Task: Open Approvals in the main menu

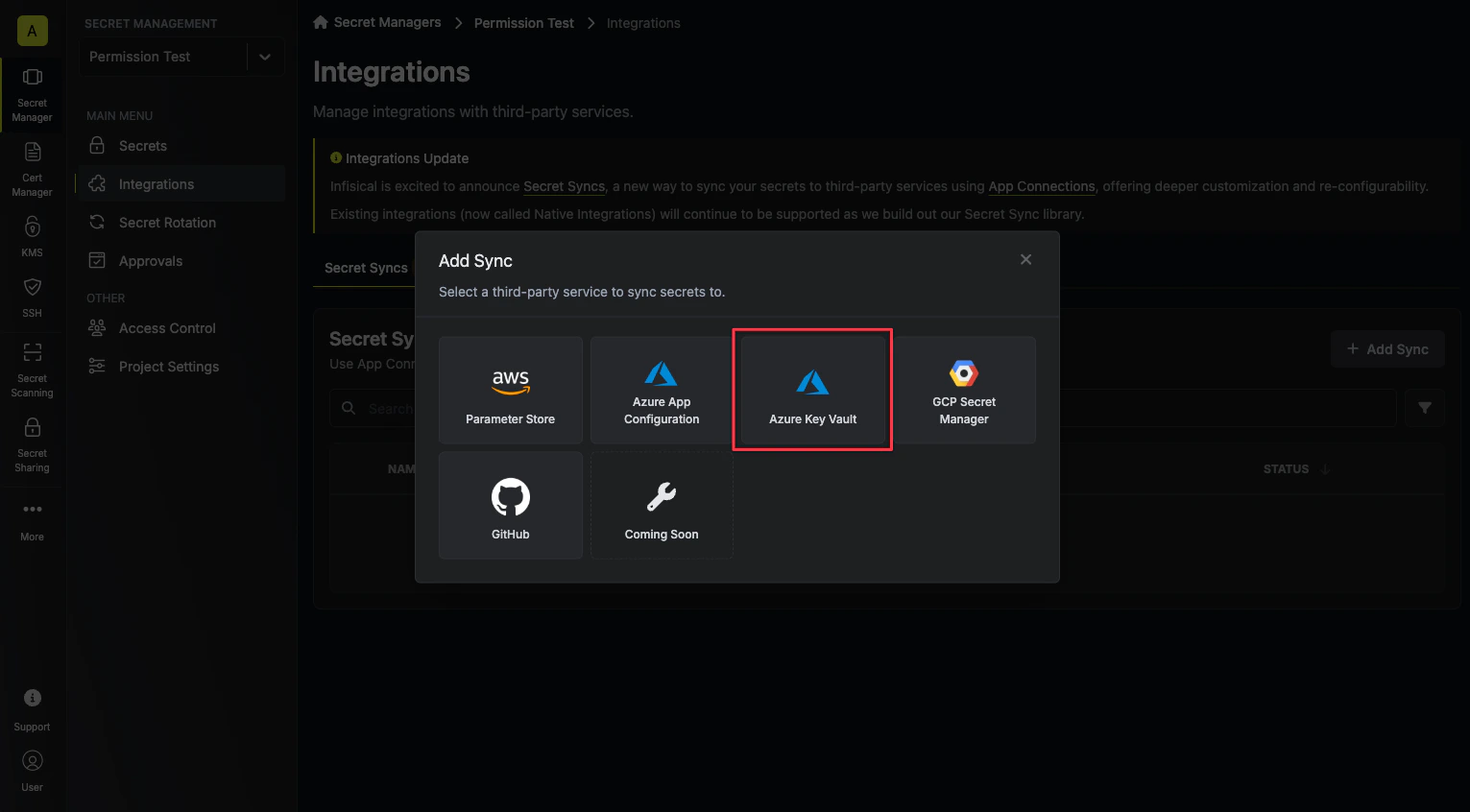Action: (181, 261)
